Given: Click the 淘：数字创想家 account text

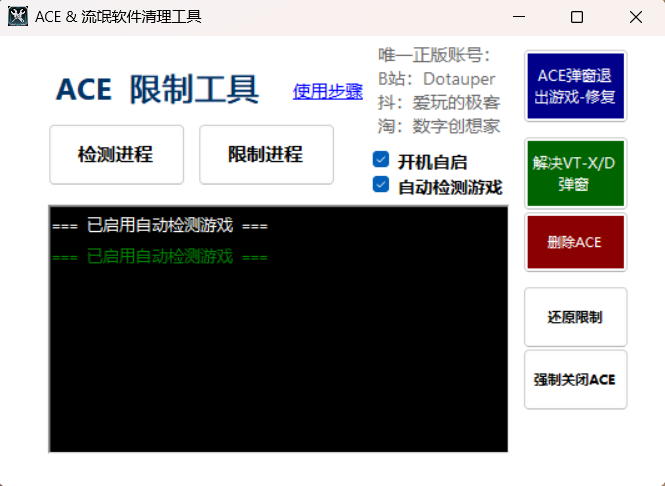Looking at the screenshot, I should tap(439, 126).
